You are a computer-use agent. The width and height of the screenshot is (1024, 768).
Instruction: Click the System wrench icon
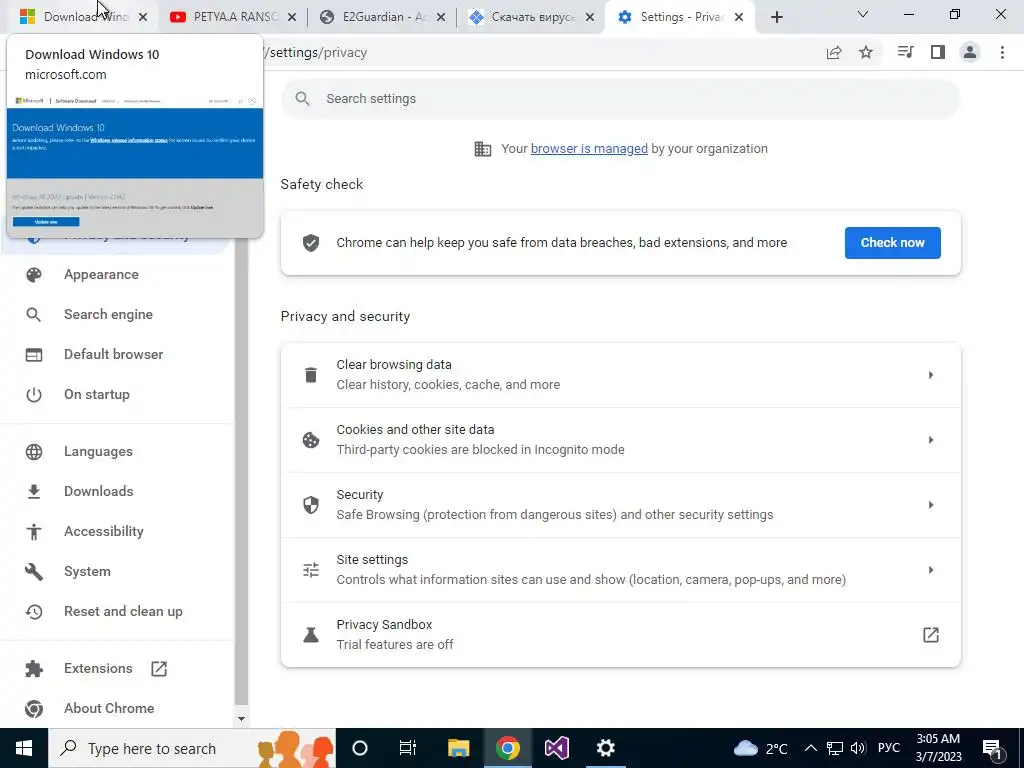[x=34, y=572]
